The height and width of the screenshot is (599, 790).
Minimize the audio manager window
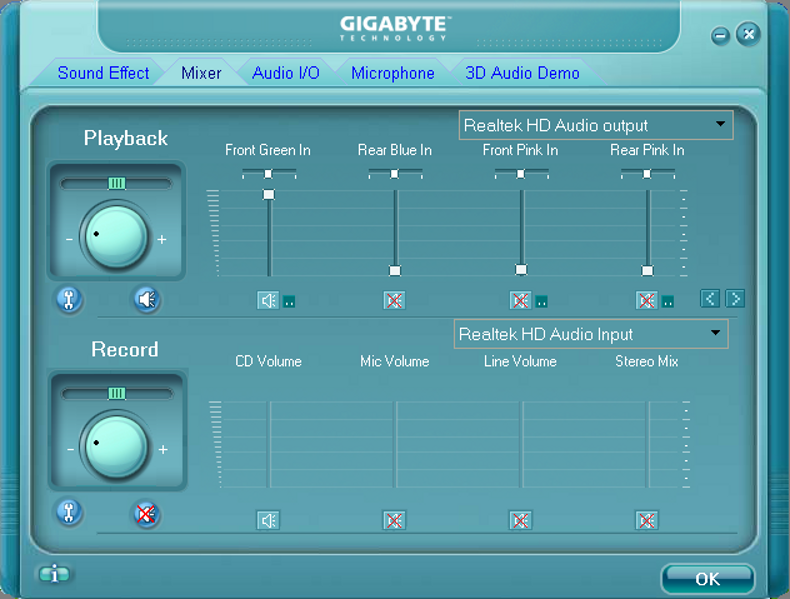tap(721, 36)
